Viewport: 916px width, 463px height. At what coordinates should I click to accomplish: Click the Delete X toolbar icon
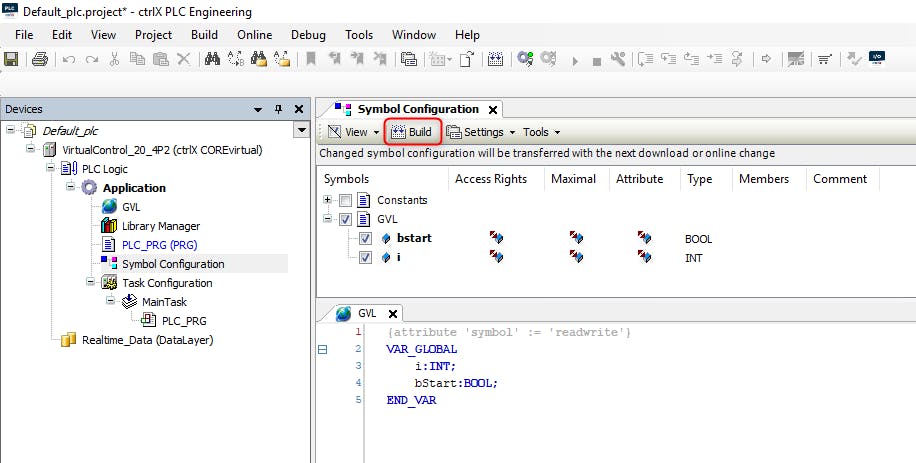click(x=183, y=59)
